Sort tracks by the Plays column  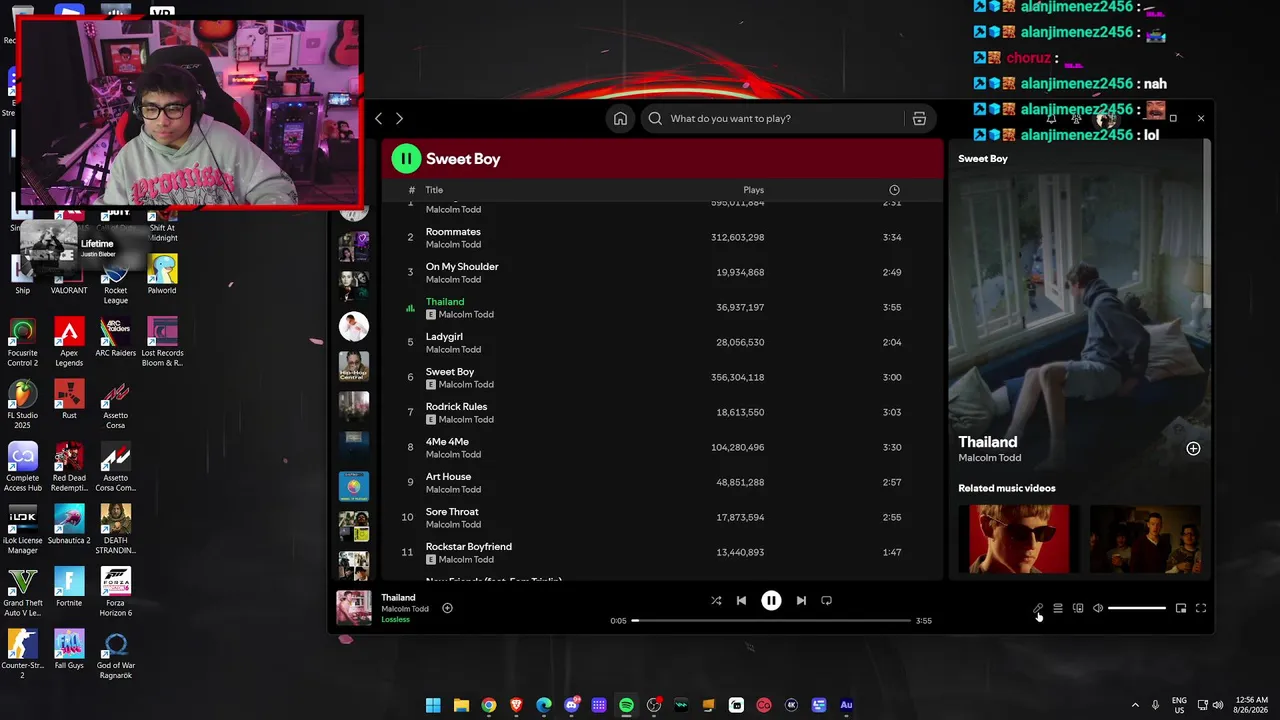753,190
